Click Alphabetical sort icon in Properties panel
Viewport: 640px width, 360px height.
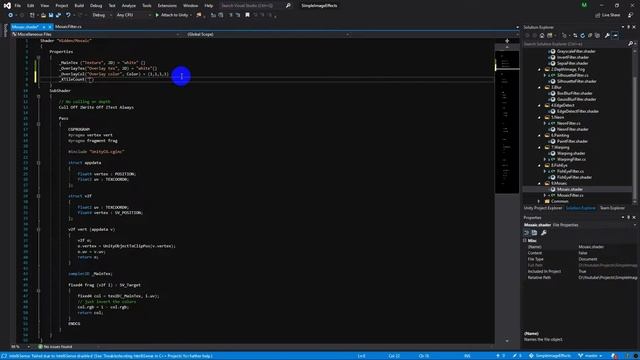(534, 233)
